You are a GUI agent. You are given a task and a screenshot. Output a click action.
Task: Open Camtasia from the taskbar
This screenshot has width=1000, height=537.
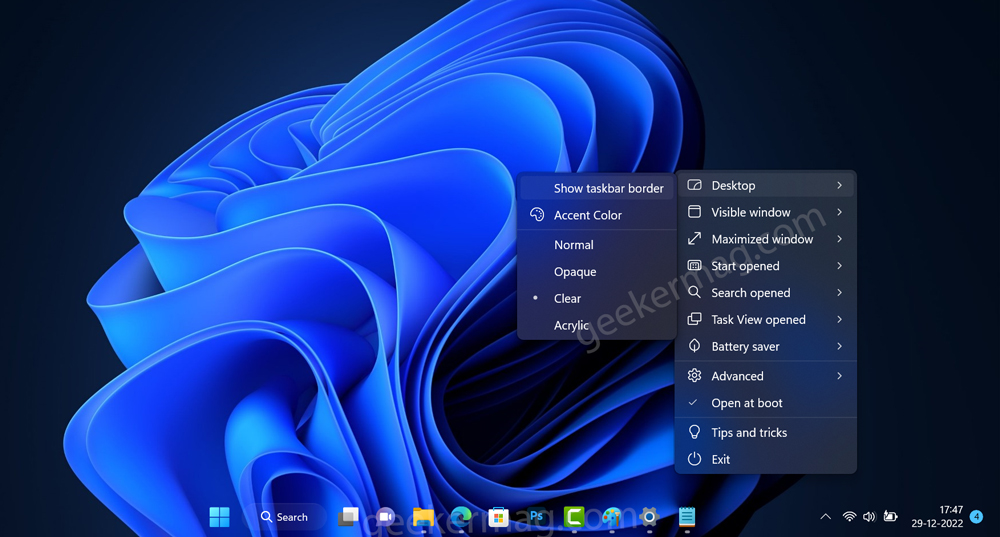574,517
